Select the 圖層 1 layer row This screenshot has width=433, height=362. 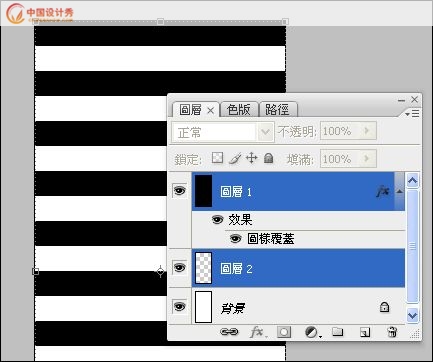[x=298, y=191]
